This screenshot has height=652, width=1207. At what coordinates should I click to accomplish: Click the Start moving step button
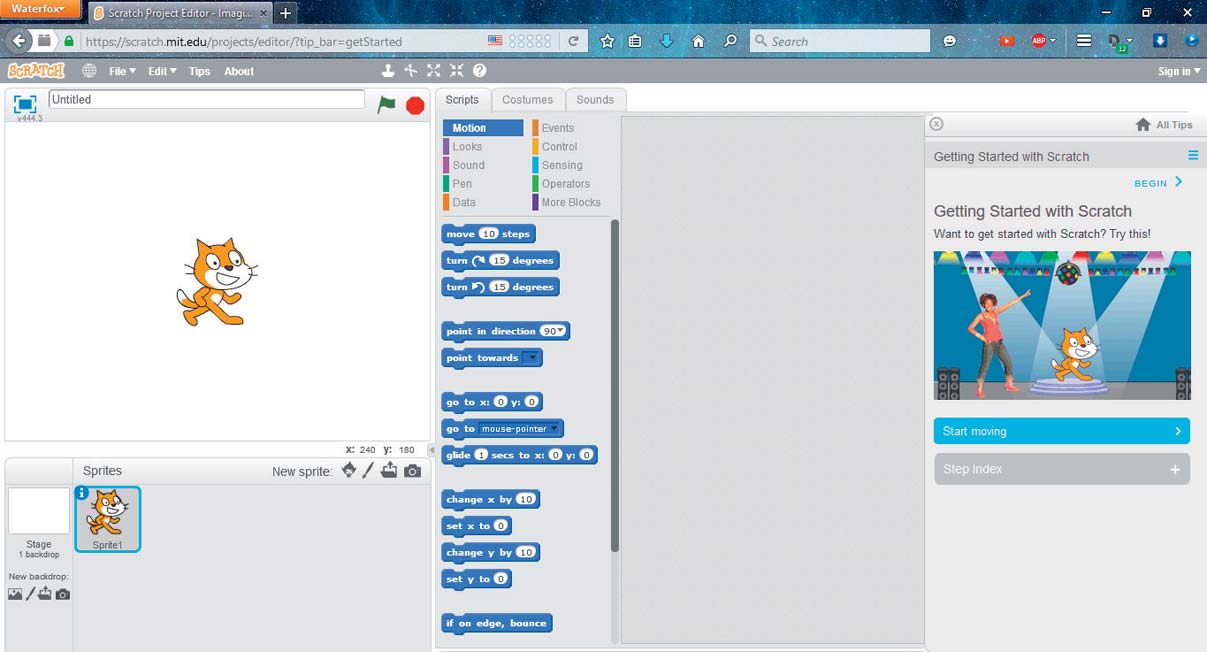(1062, 431)
